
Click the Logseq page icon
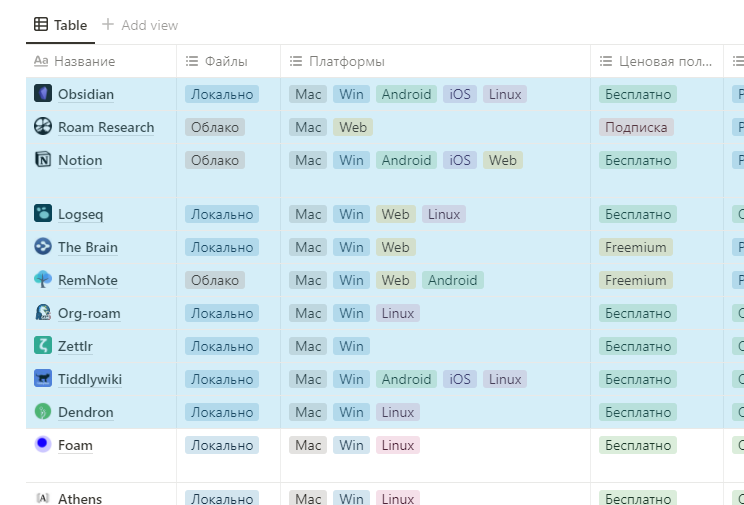point(43,213)
